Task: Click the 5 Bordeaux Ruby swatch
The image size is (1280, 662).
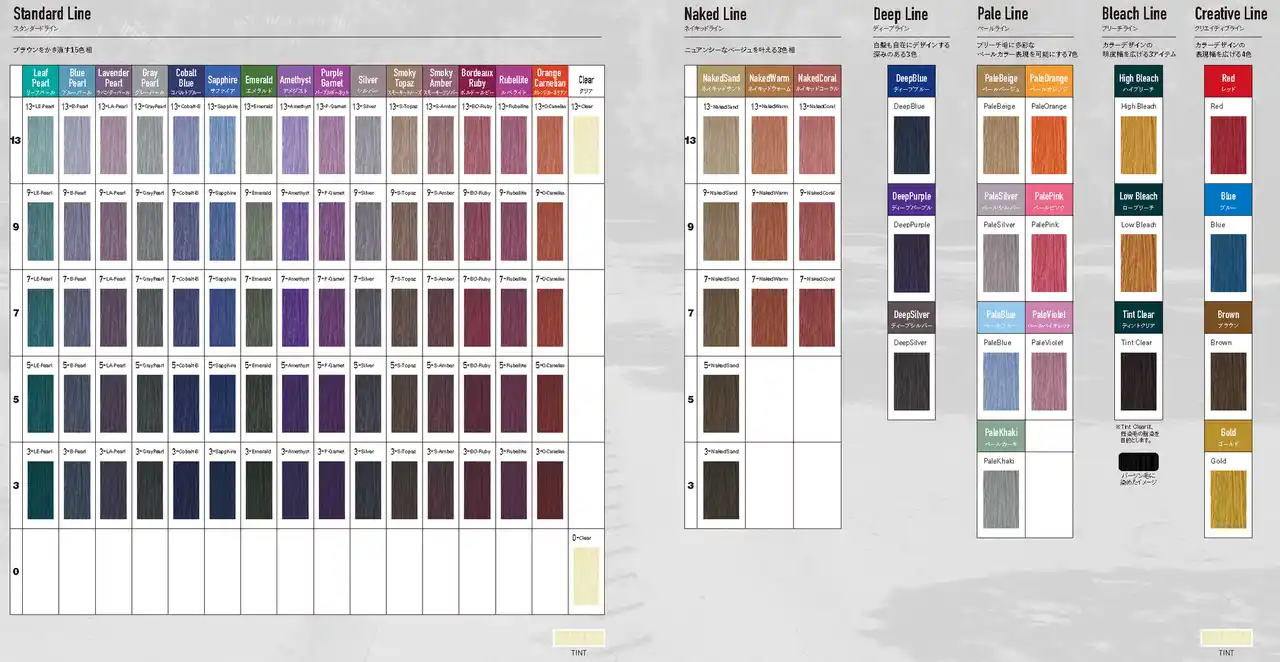Action: (477, 404)
